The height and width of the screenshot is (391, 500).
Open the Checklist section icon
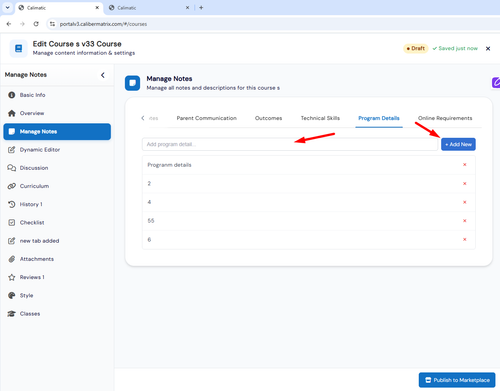12,222
